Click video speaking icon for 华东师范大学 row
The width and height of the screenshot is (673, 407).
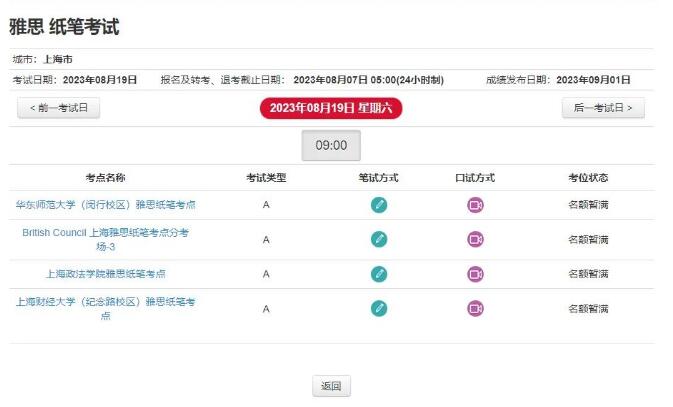point(475,205)
